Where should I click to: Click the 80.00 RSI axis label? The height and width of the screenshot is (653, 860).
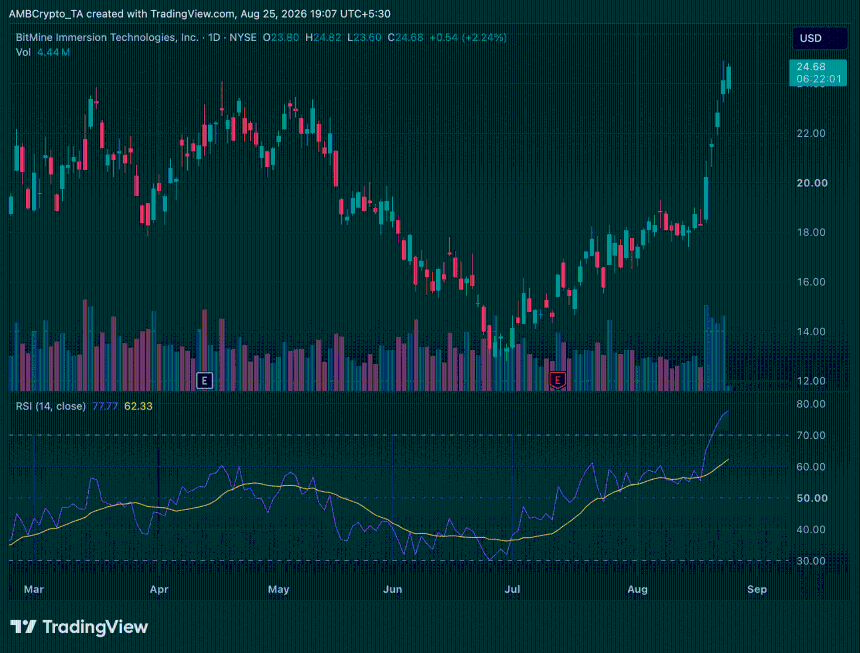[811, 404]
